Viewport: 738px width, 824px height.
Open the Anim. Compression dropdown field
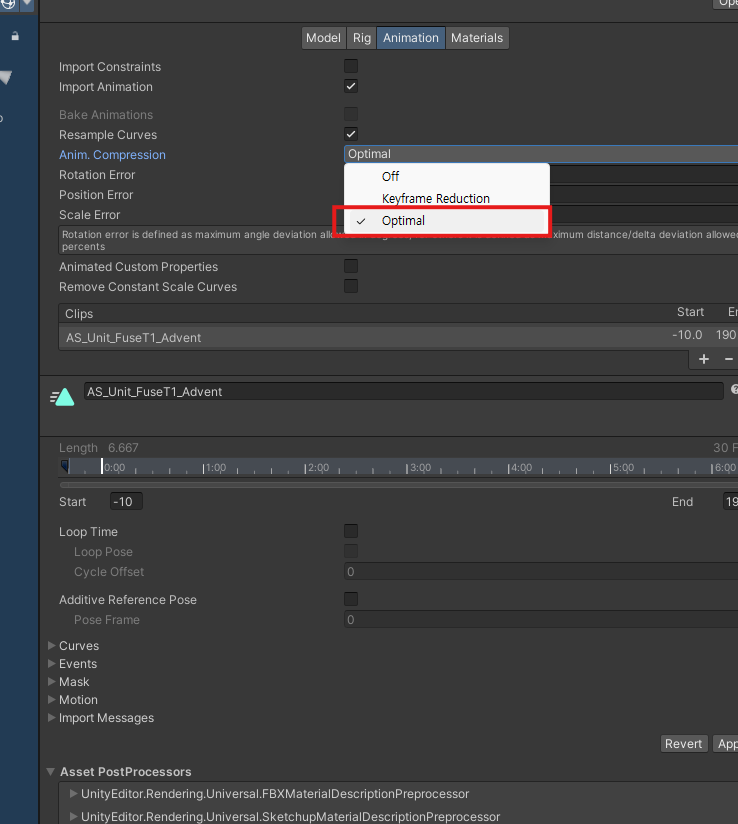[541, 154]
